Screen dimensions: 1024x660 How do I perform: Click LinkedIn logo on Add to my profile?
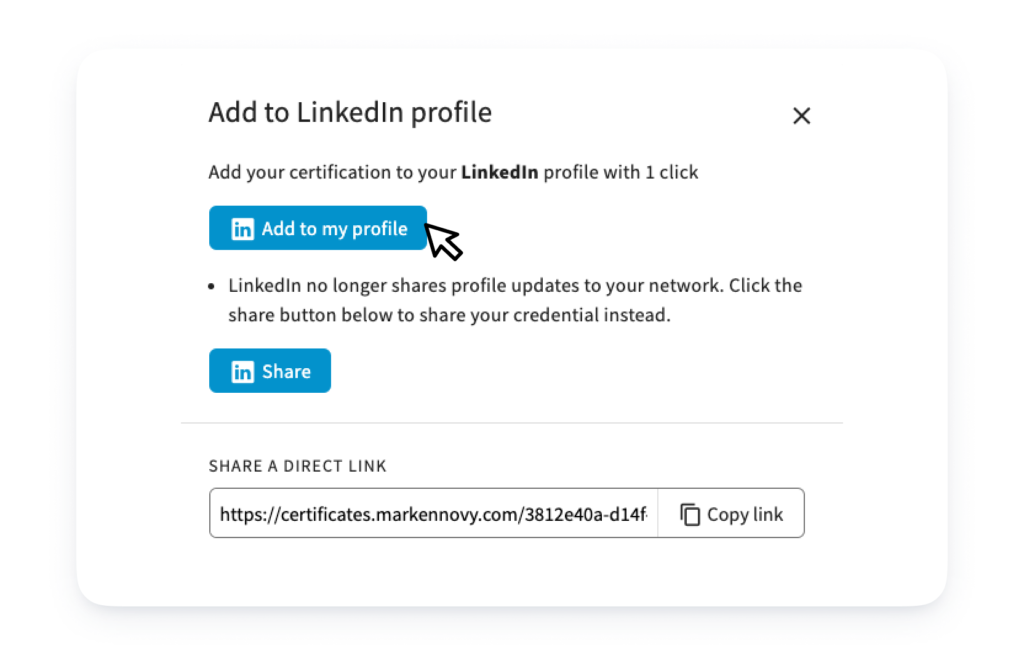(242, 229)
